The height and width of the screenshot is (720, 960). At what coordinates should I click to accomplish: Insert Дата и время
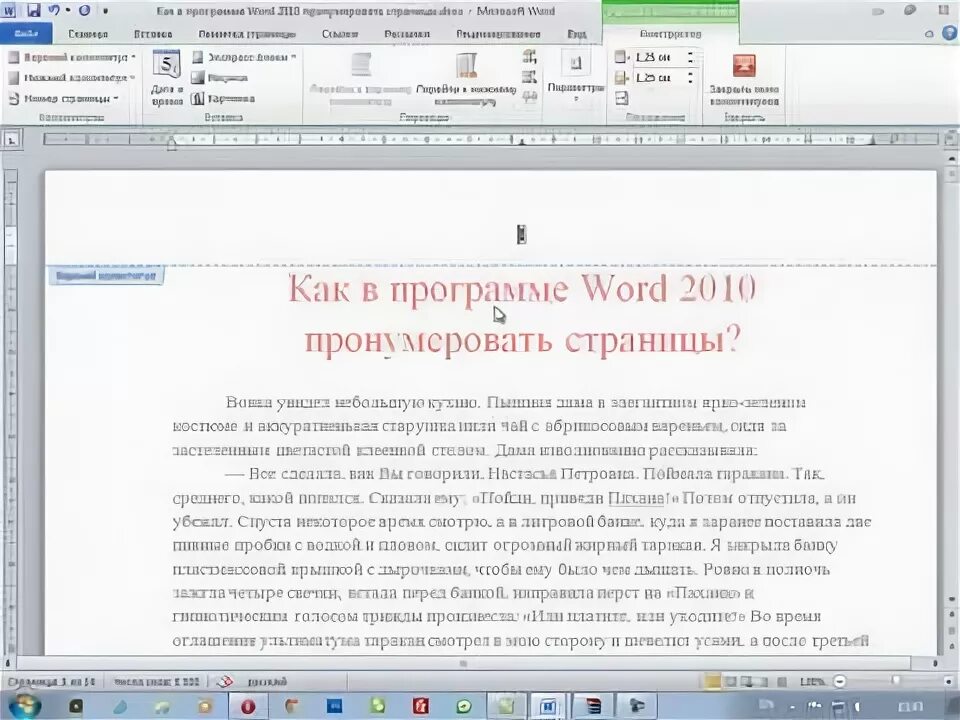[x=167, y=78]
